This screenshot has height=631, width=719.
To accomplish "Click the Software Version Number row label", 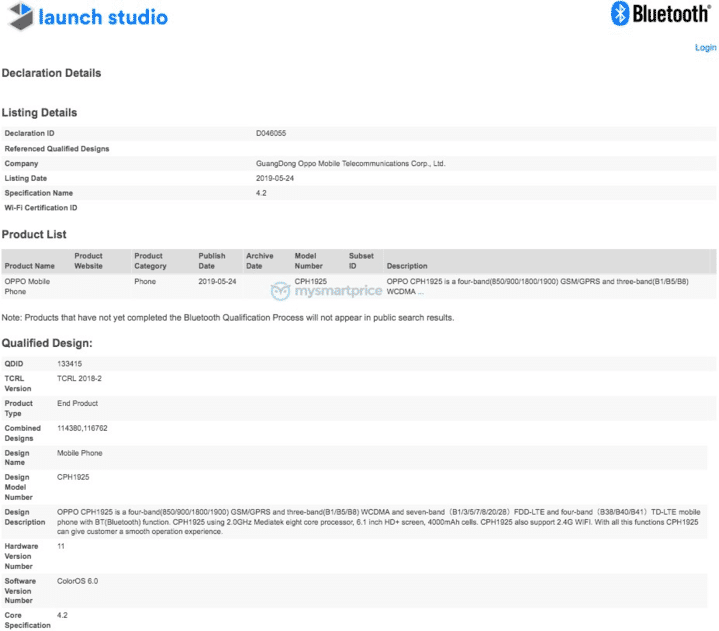I will 20,591.
